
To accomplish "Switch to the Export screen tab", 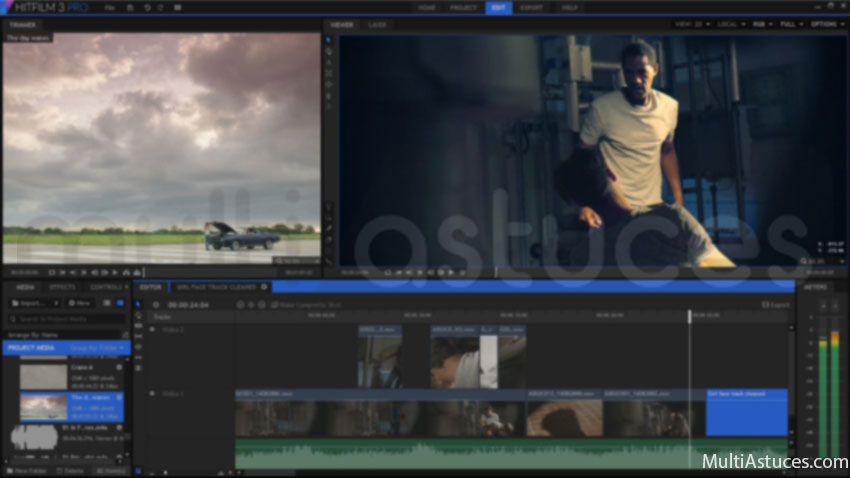I will 531,7.
